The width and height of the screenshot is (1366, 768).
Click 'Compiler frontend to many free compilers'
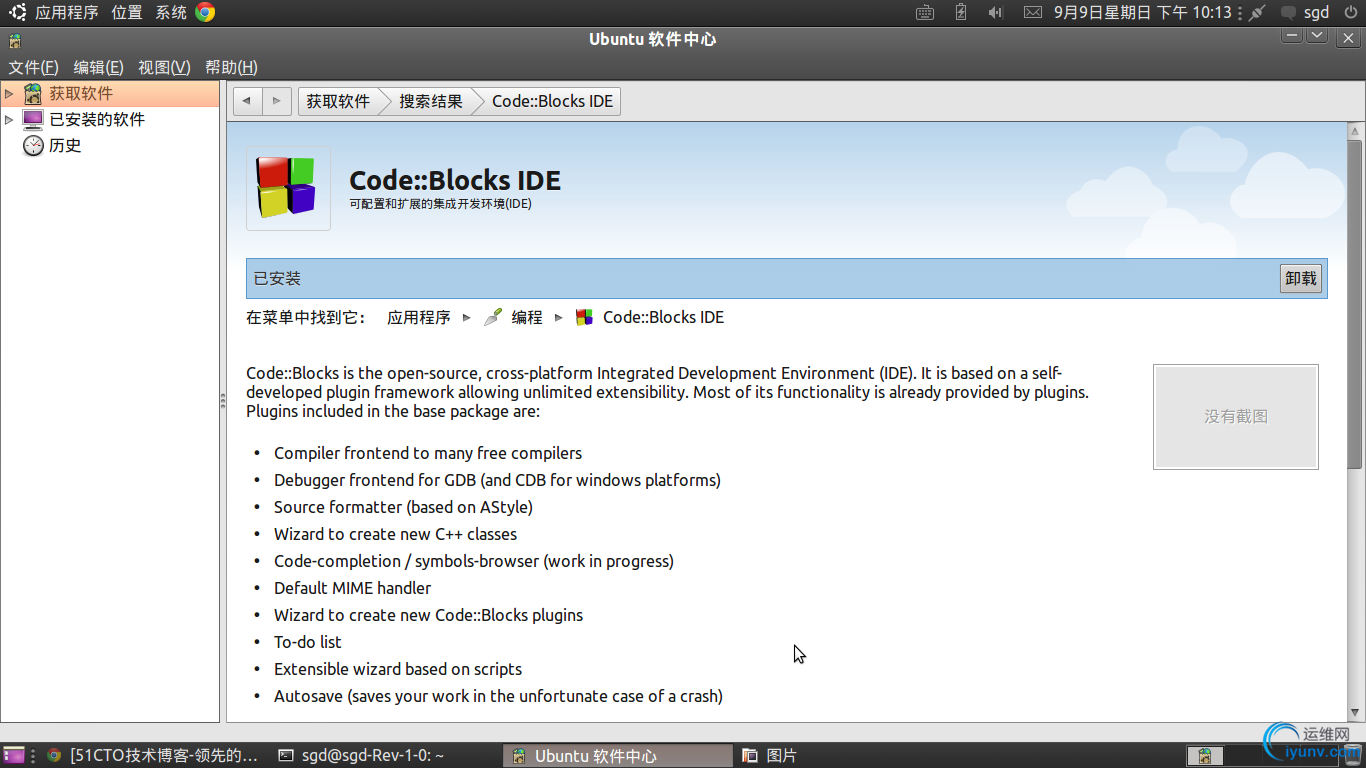(428, 453)
